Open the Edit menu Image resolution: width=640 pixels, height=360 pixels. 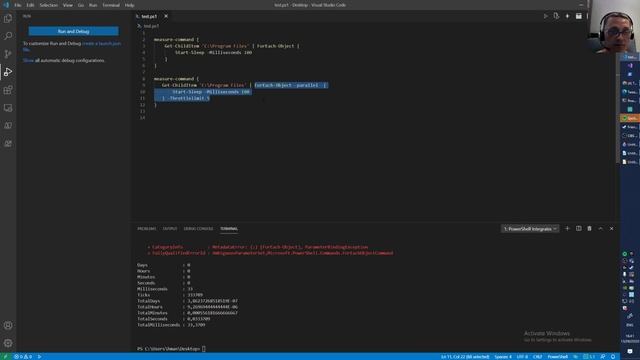(30, 5)
